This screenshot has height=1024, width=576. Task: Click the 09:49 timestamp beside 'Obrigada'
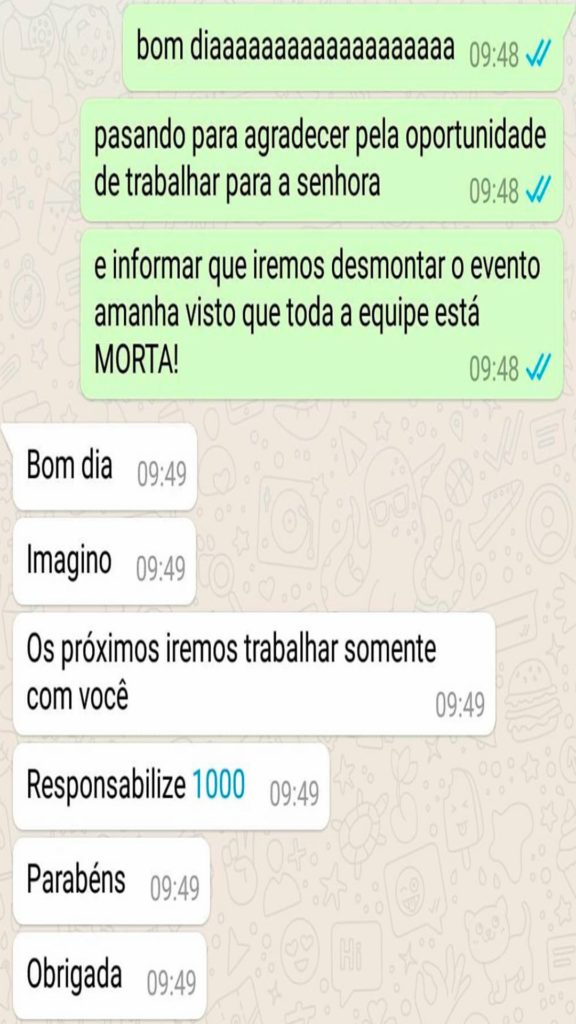pos(171,984)
